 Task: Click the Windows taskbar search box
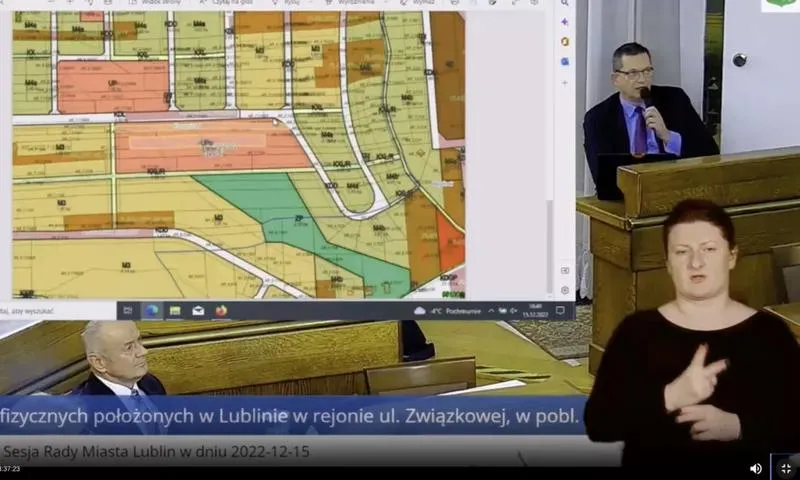pos(58,311)
